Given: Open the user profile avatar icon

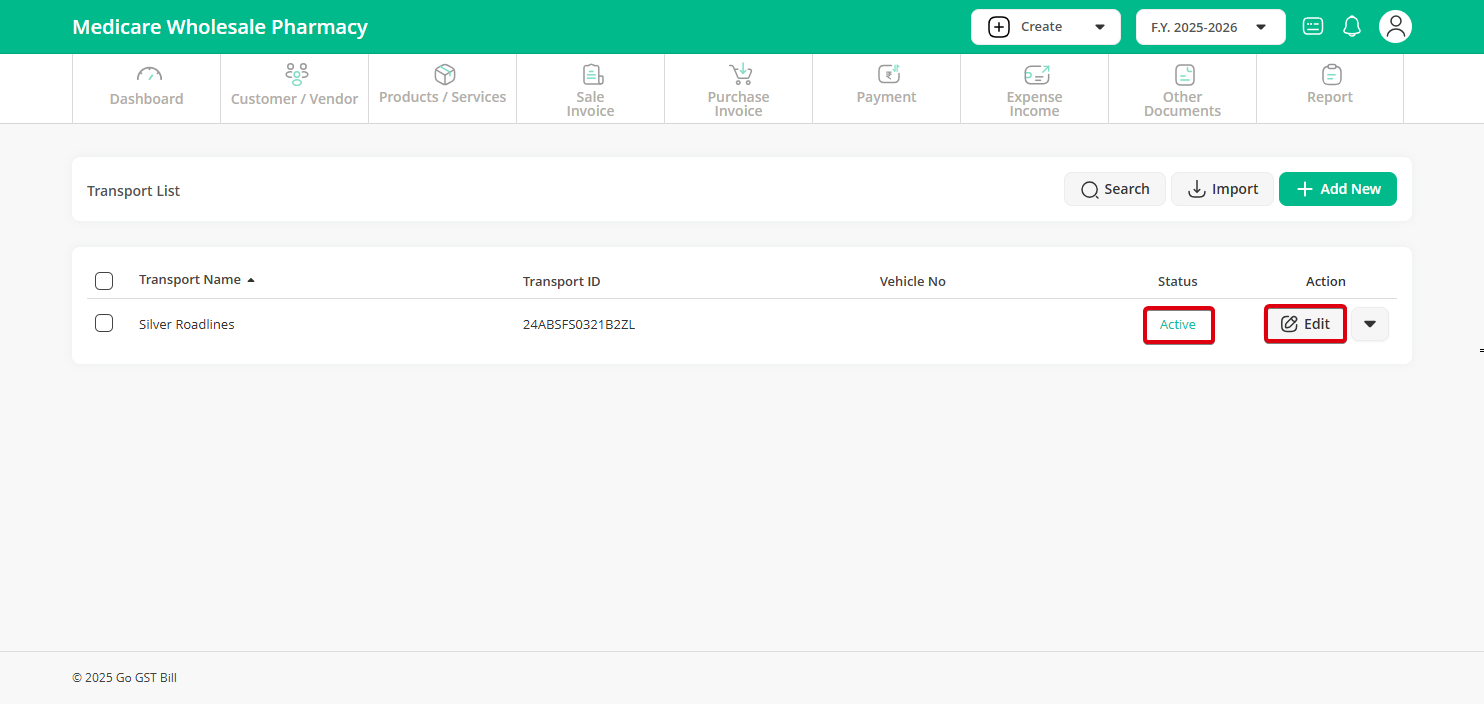Looking at the screenshot, I should click(1395, 27).
